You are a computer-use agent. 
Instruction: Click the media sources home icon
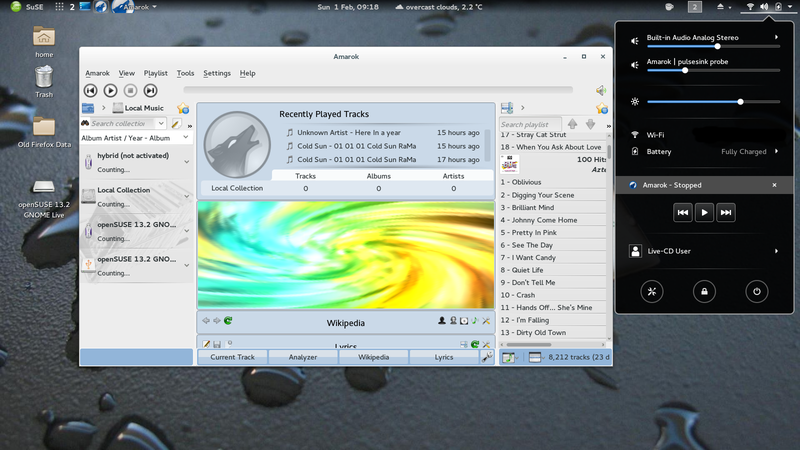click(88, 108)
